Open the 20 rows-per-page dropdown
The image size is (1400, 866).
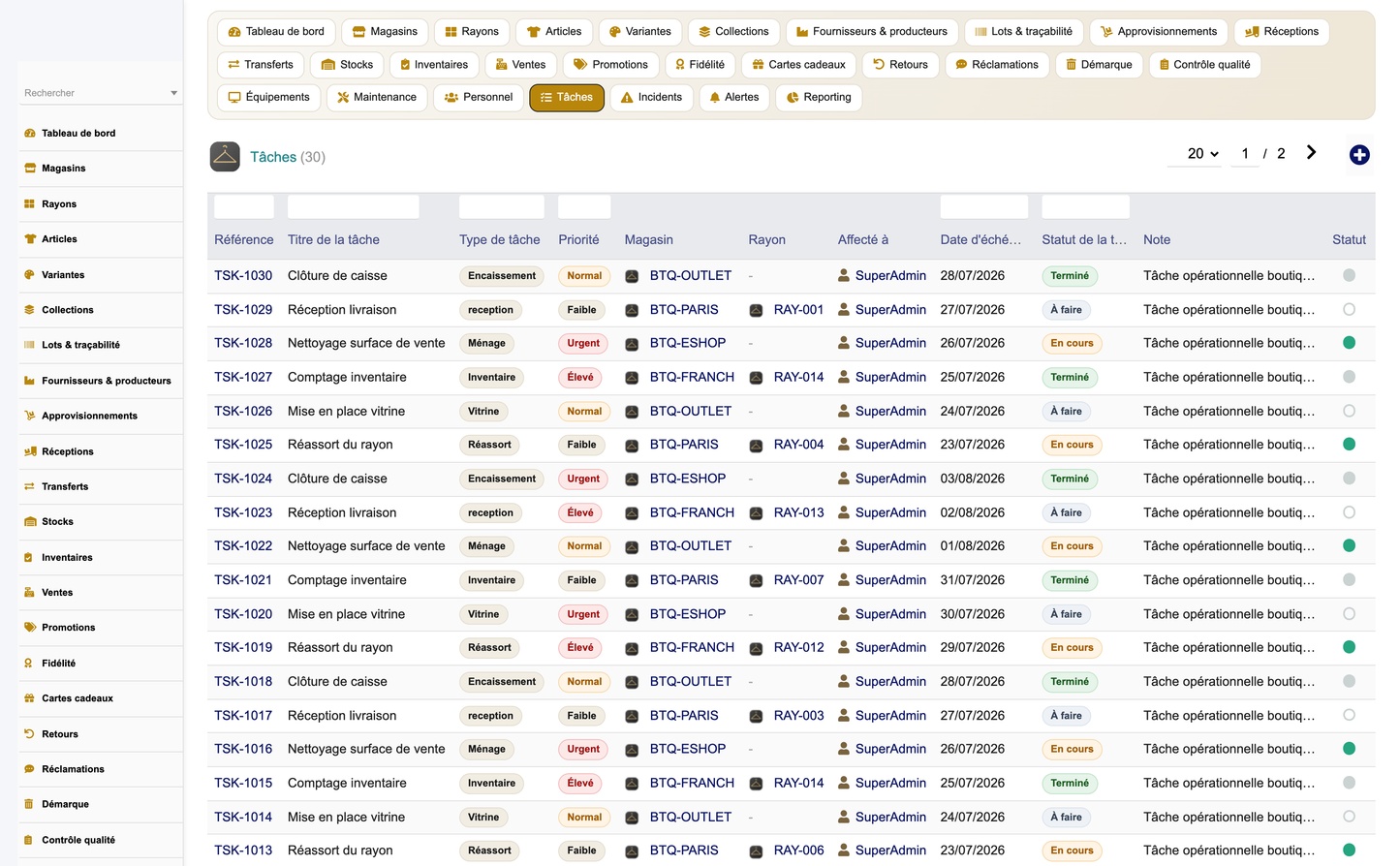pos(1202,154)
